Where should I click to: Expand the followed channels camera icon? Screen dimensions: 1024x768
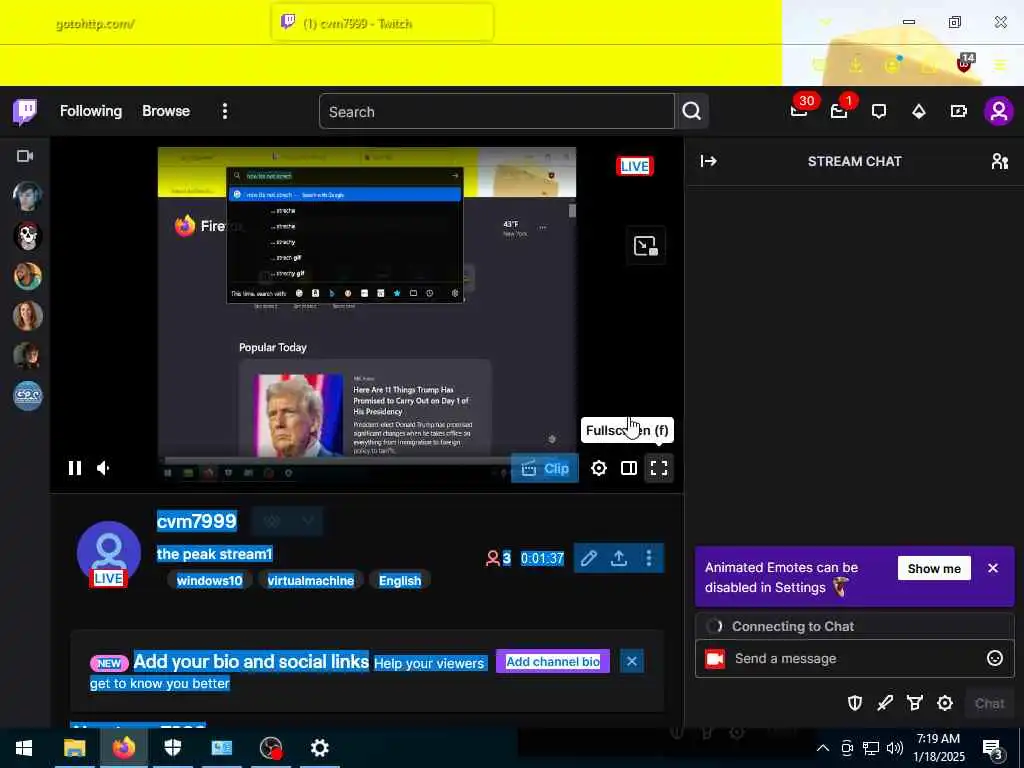point(25,156)
